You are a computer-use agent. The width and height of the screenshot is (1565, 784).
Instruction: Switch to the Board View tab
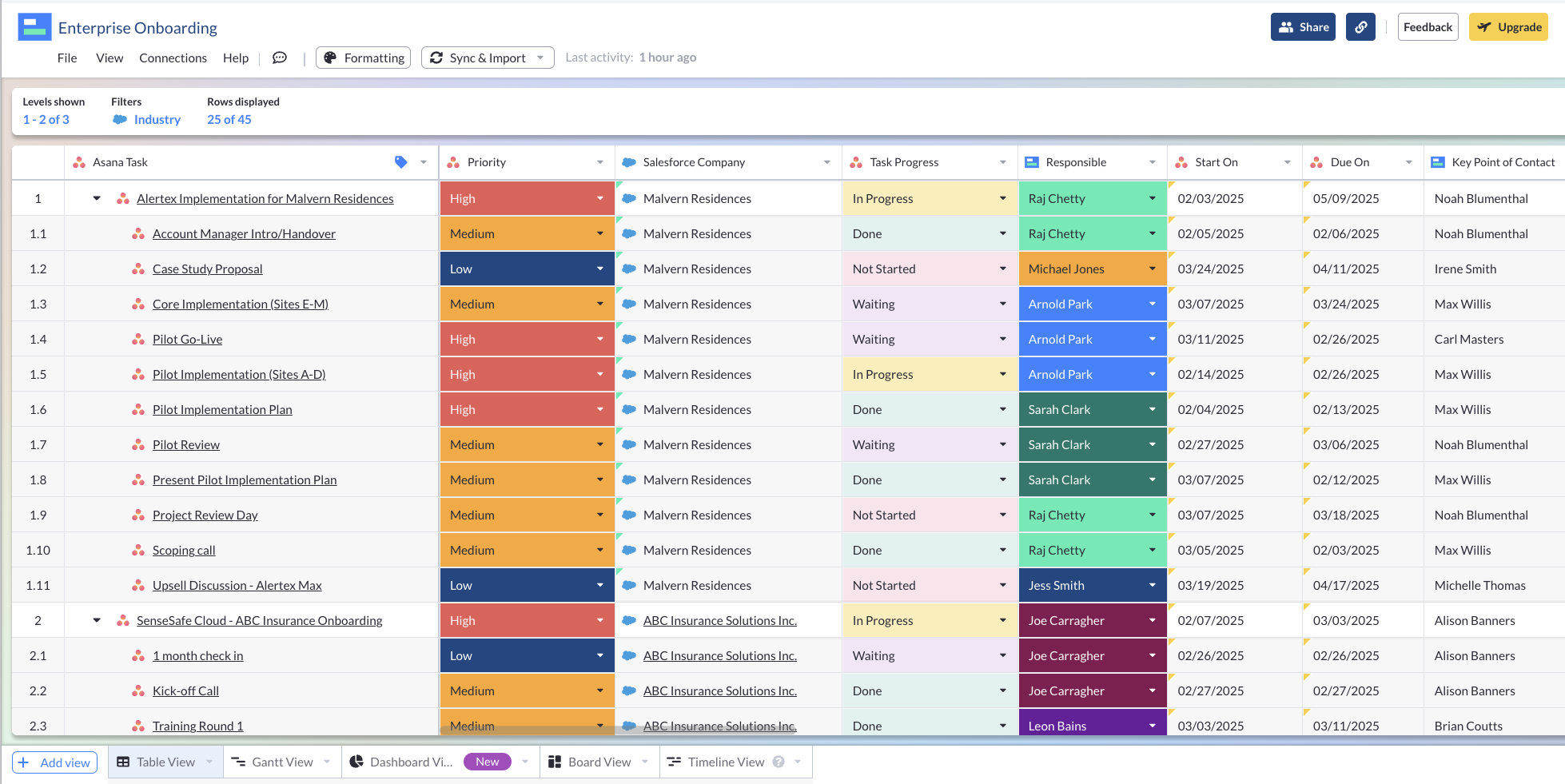(599, 762)
